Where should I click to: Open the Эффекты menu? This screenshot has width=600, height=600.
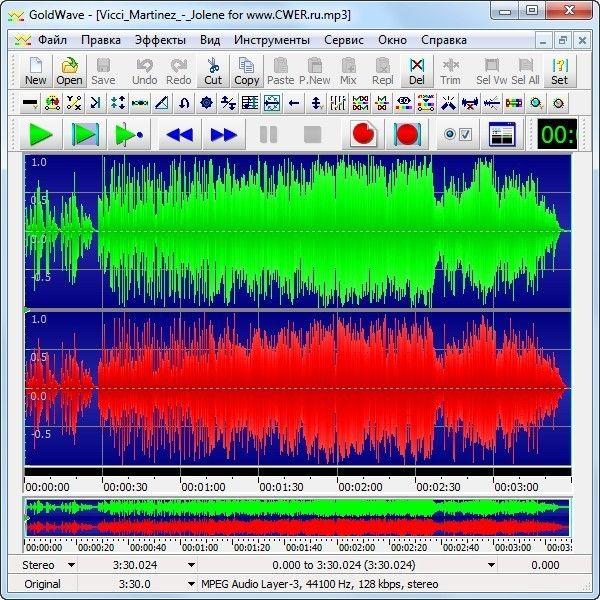point(160,41)
